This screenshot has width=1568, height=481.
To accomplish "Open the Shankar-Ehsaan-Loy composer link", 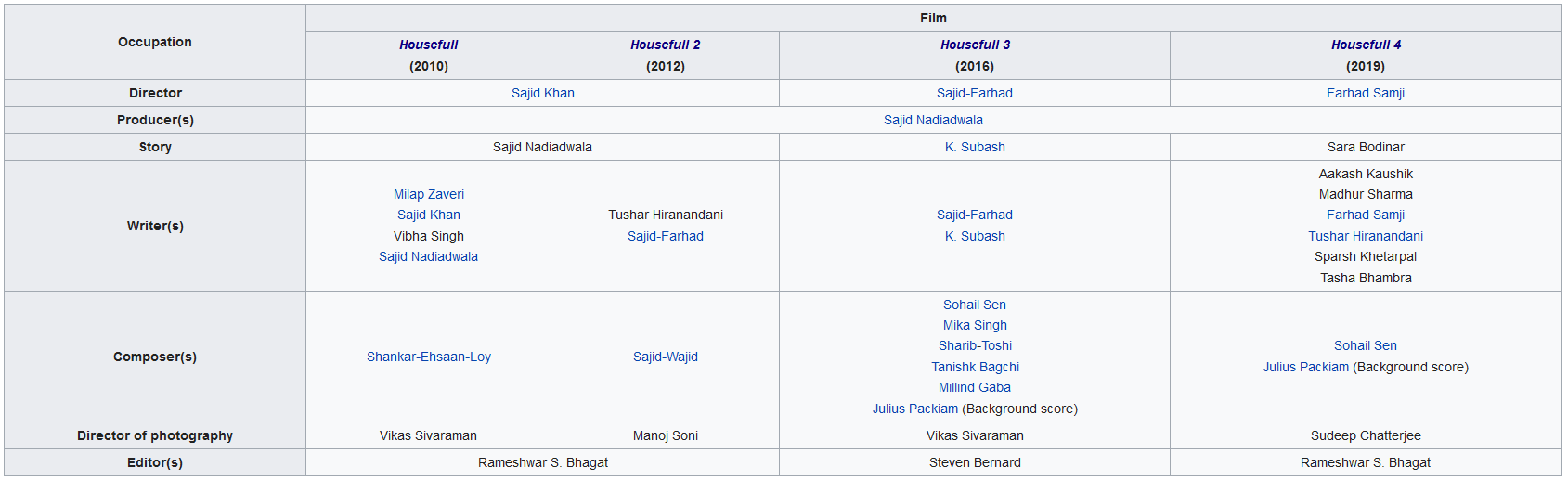I will (x=428, y=357).
